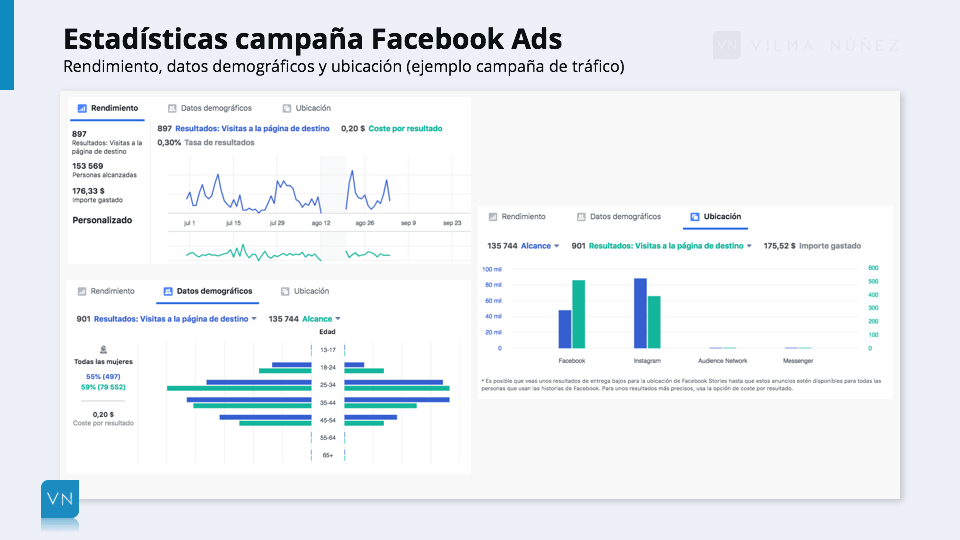Click Facebook blue reach bar

(564, 329)
